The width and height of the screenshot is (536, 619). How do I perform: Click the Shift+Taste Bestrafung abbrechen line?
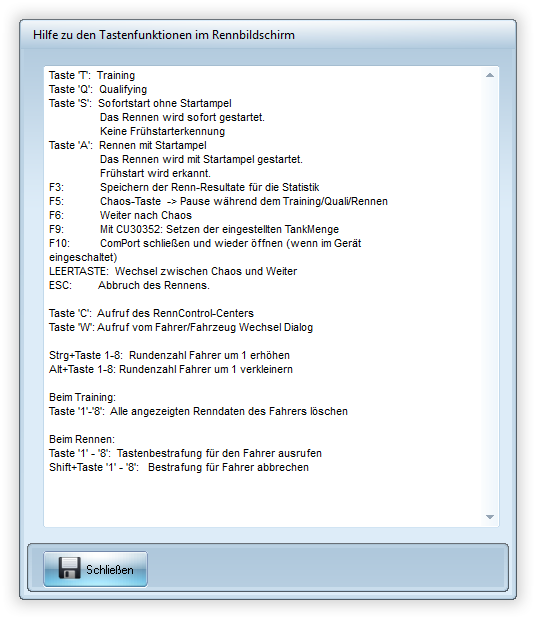click(179, 467)
